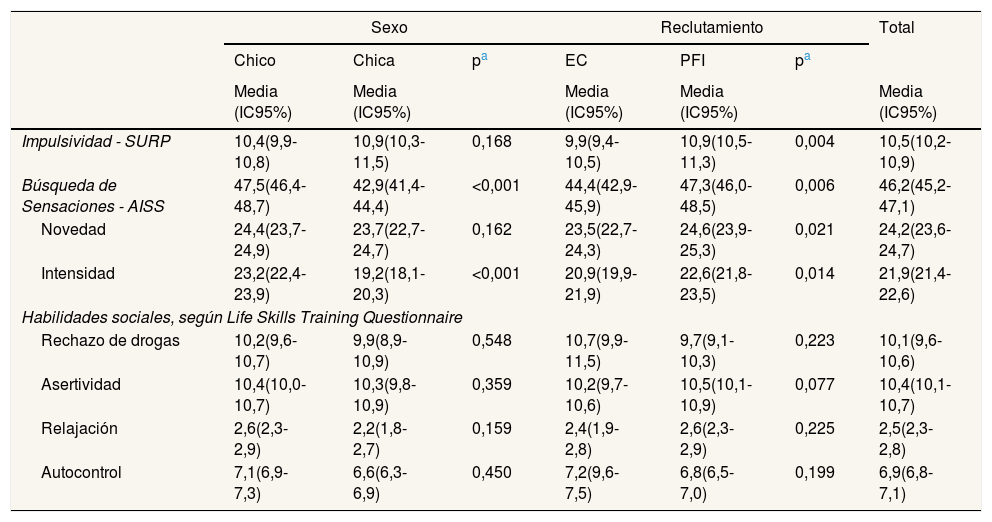Click the p-value cell showing 0,548
Image resolution: width=992 pixels, height=522 pixels.
491,342
